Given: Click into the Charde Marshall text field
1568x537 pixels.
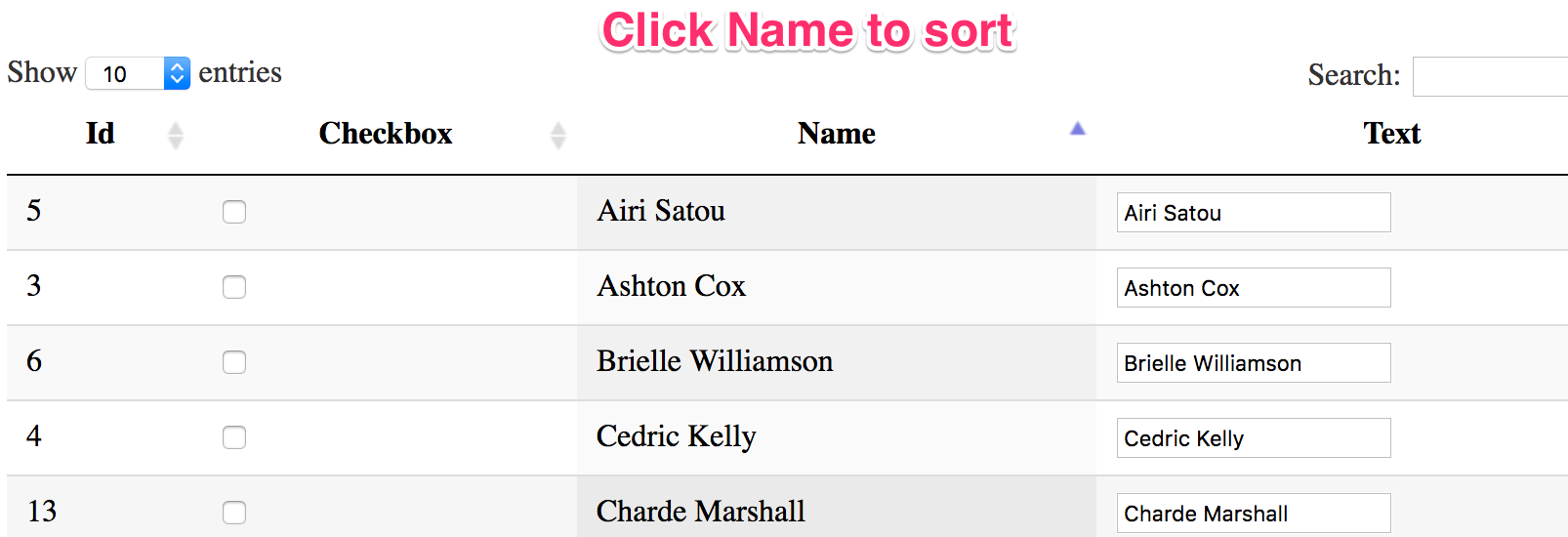Looking at the screenshot, I should [x=1253, y=514].
